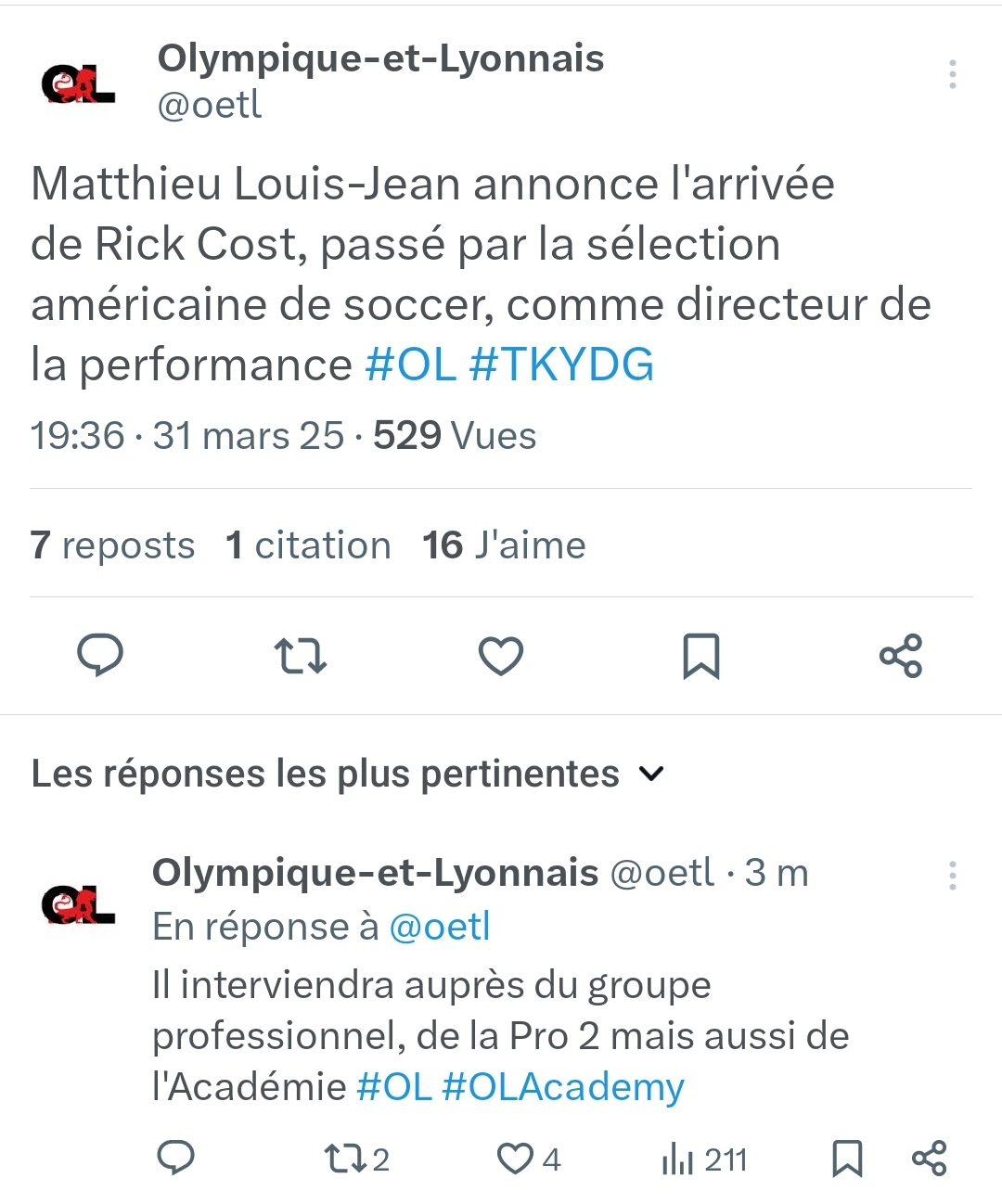Image resolution: width=1002 pixels, height=1204 pixels.
Task: View analytics of the reply showing 211
Action: pos(704,1159)
